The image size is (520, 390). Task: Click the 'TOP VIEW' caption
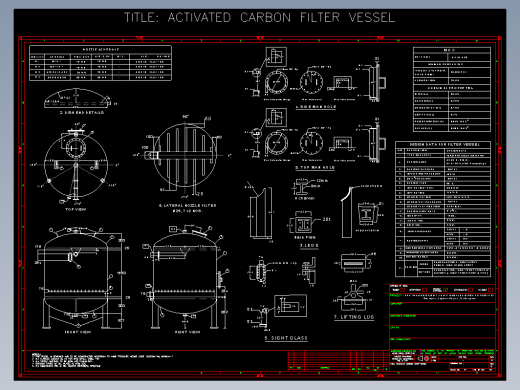pos(76,209)
